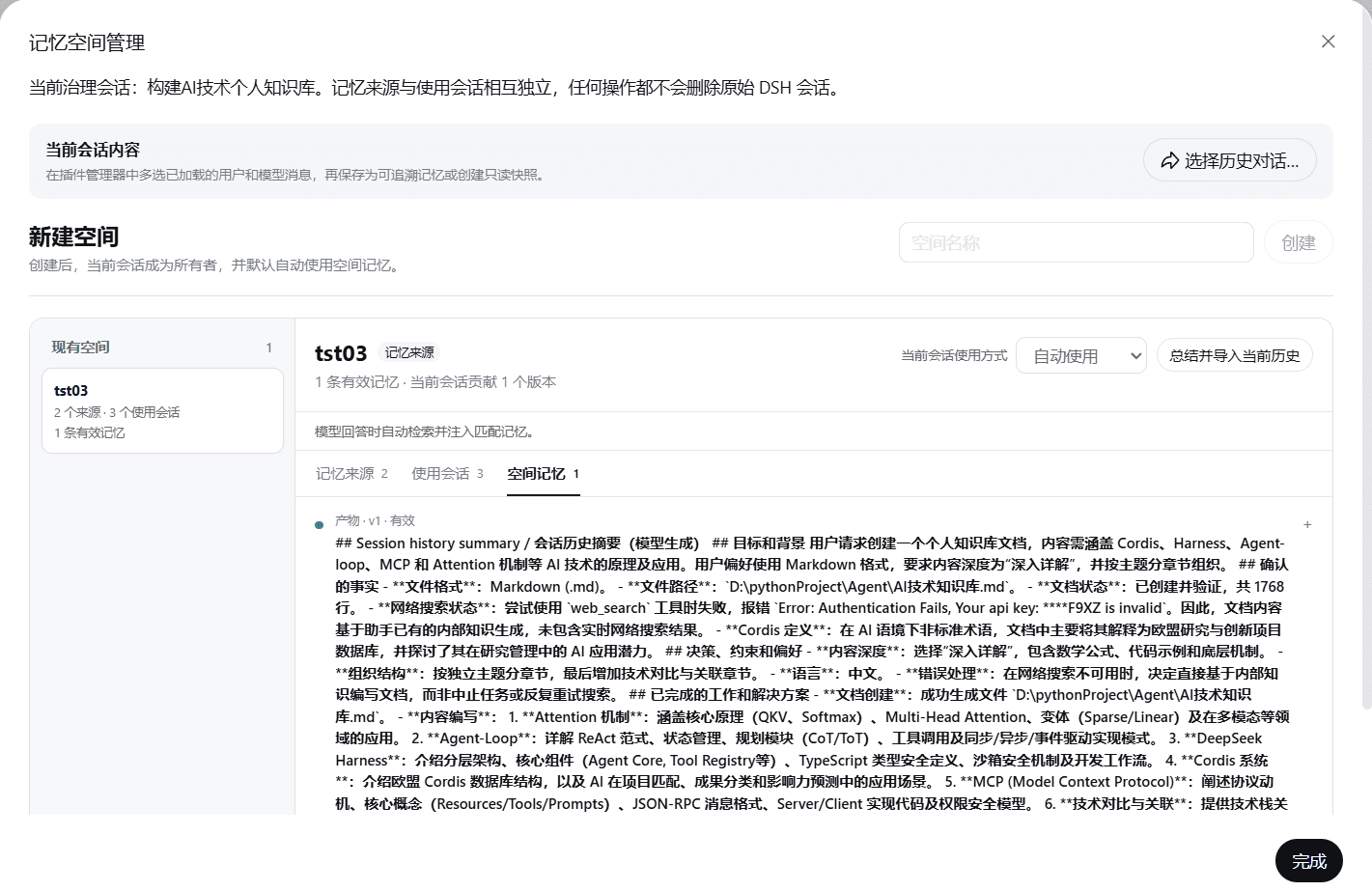Open the 自动使用 dropdown
The image size is (1372, 891).
(x=1081, y=355)
